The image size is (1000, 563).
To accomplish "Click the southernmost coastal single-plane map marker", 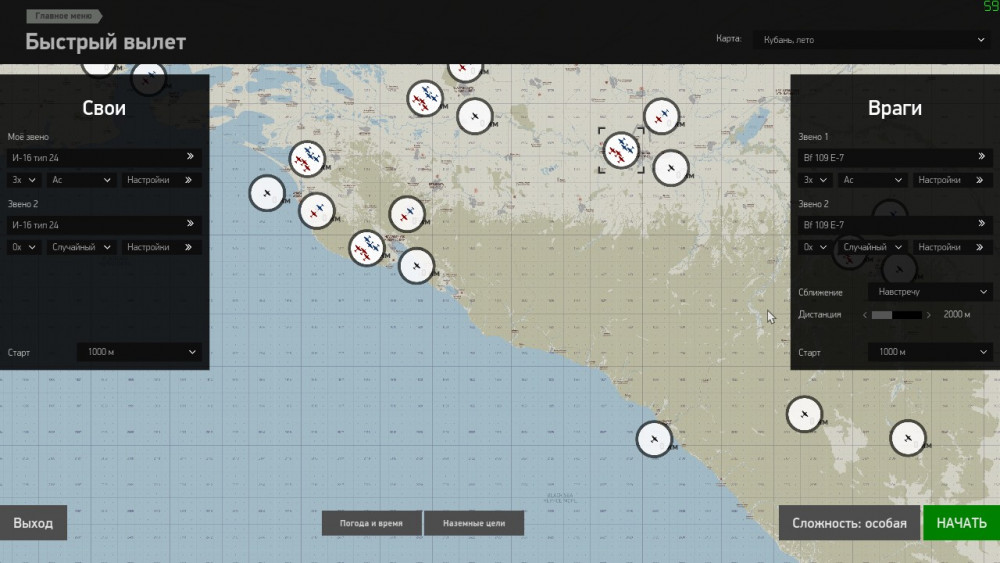I will point(654,439).
